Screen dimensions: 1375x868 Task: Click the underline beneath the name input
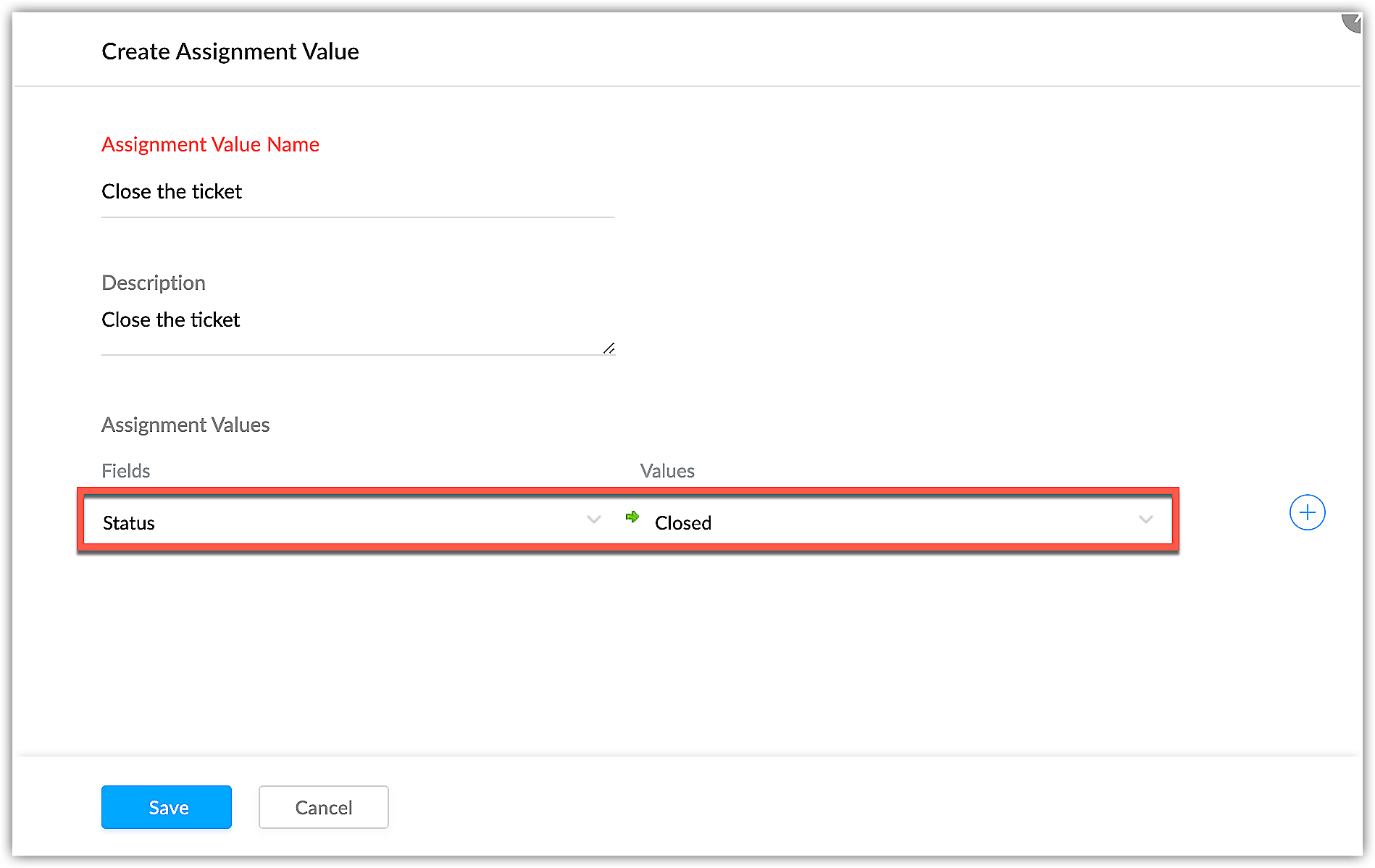(x=357, y=217)
